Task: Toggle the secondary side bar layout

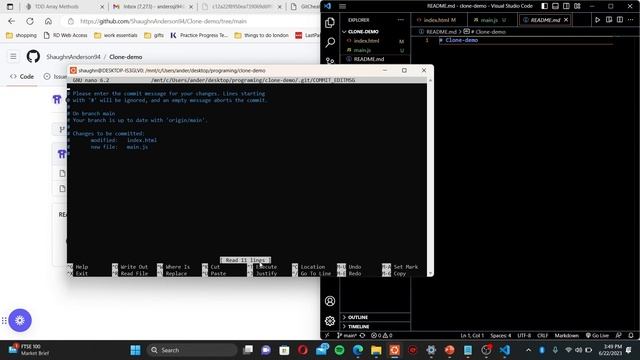Action: pos(566,6)
